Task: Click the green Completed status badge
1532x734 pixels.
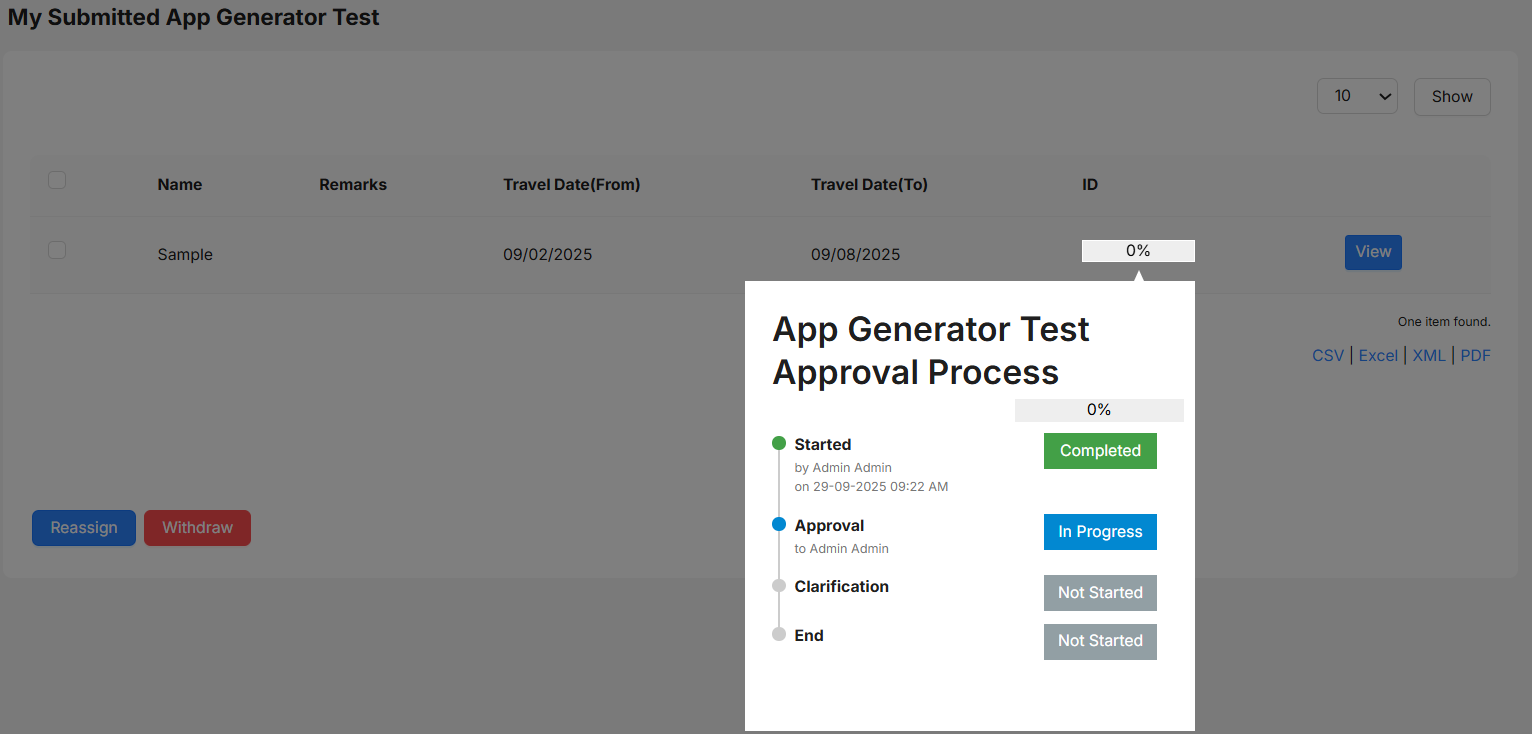Action: click(1100, 451)
